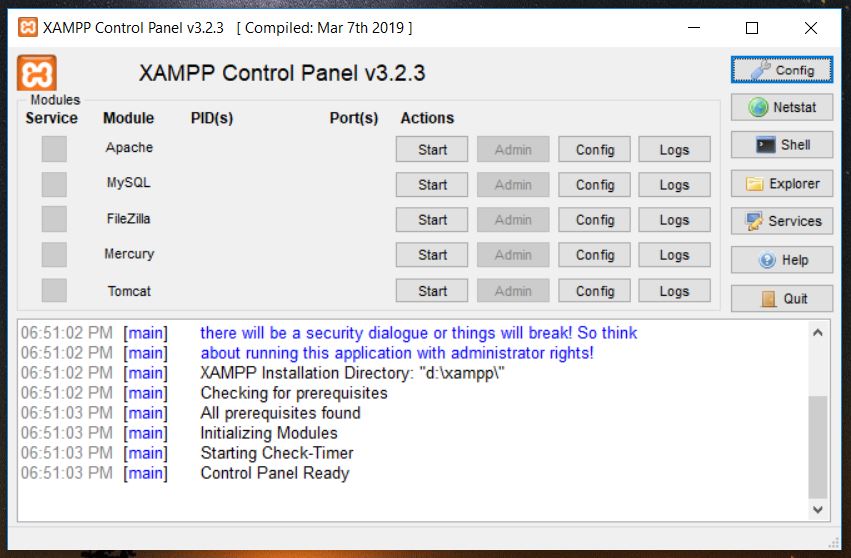Click the 'All prerequisites found' log entry
The width and height of the screenshot is (851, 558).
280,413
